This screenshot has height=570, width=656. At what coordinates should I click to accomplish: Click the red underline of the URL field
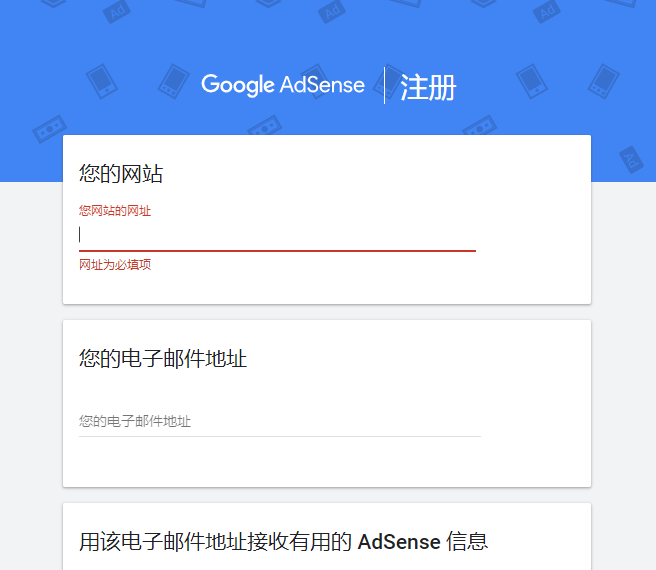click(x=277, y=251)
